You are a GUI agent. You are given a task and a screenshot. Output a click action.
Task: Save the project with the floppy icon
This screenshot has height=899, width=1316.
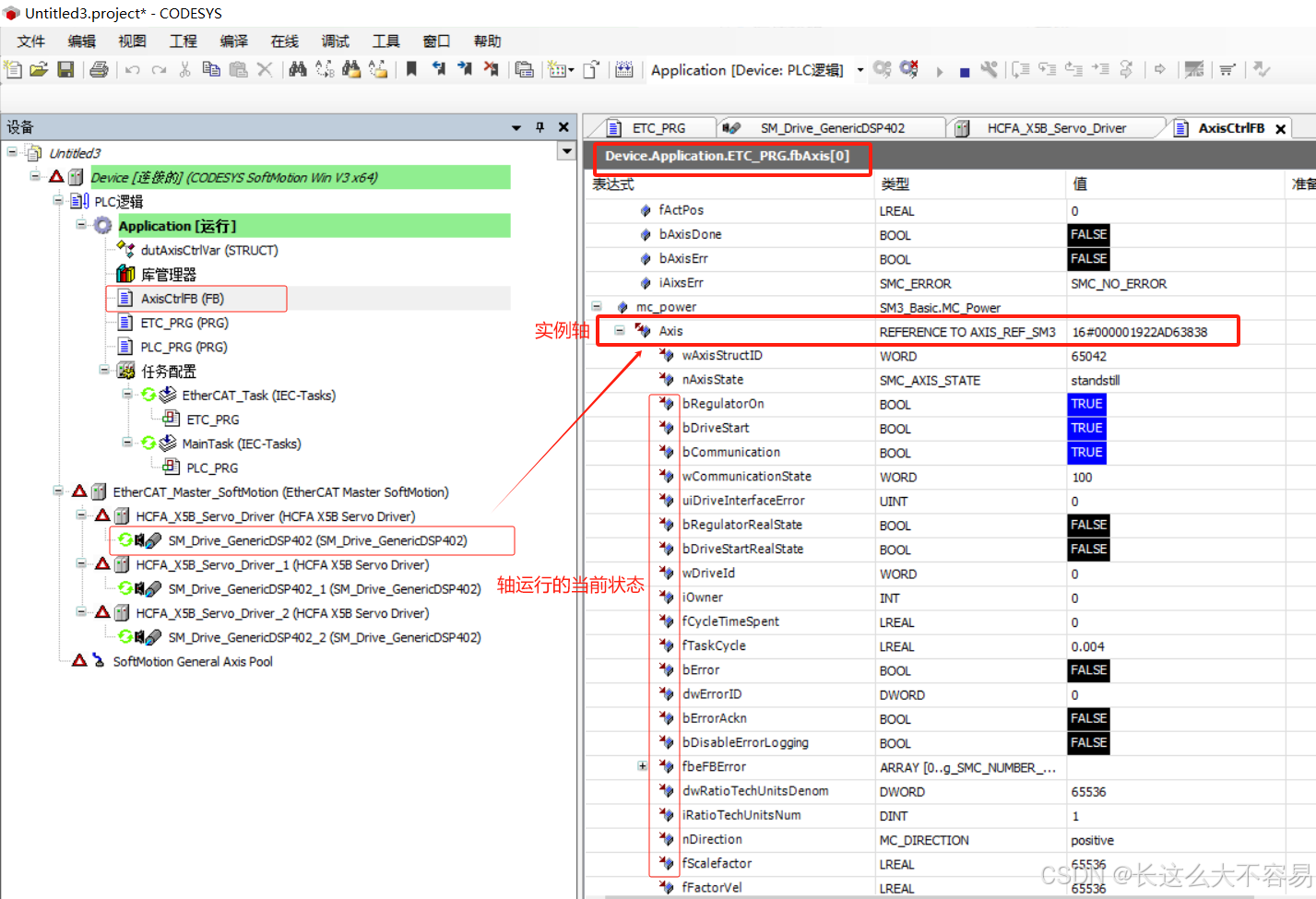tap(65, 69)
